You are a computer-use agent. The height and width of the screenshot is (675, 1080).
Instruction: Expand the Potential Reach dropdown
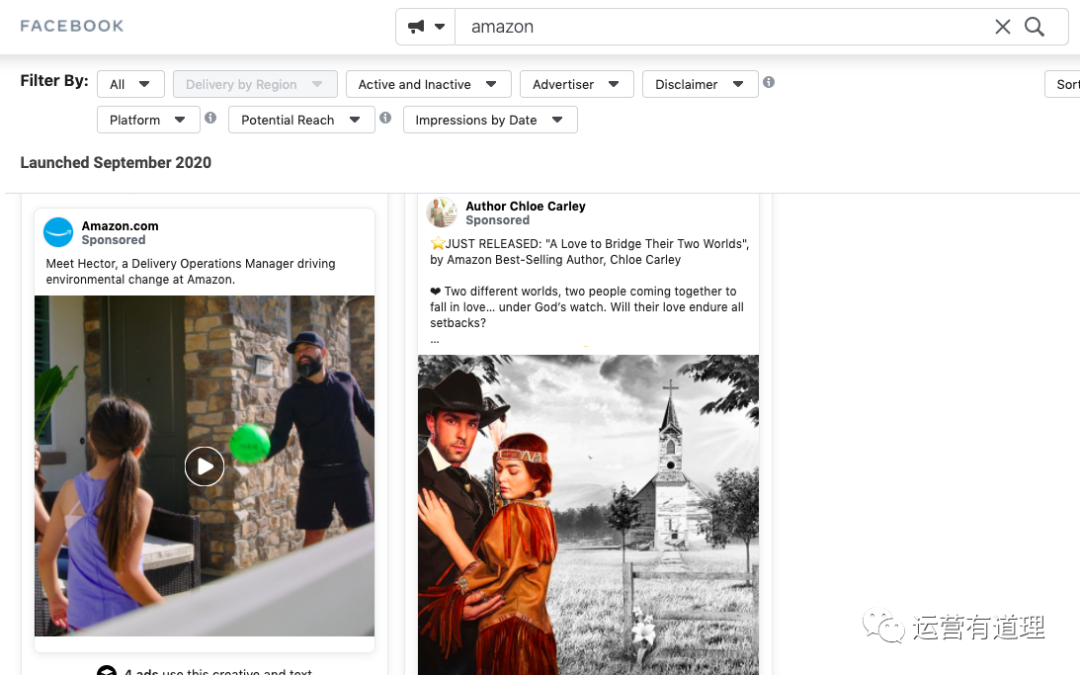tap(300, 120)
